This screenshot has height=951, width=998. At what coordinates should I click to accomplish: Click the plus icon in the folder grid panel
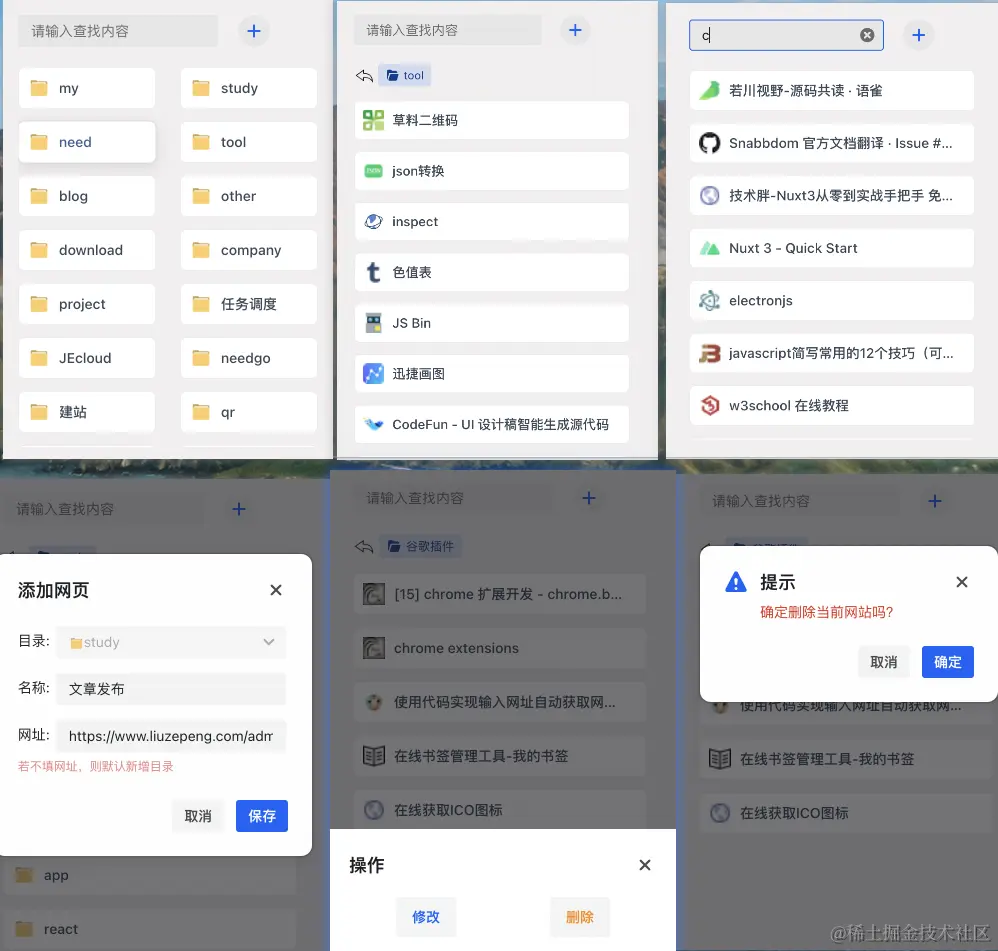pyautogui.click(x=254, y=31)
